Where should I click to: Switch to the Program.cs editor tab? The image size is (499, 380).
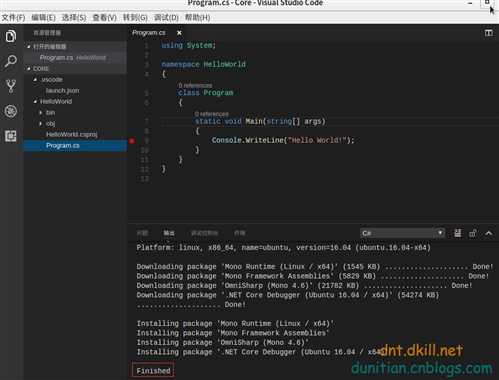pyautogui.click(x=149, y=33)
